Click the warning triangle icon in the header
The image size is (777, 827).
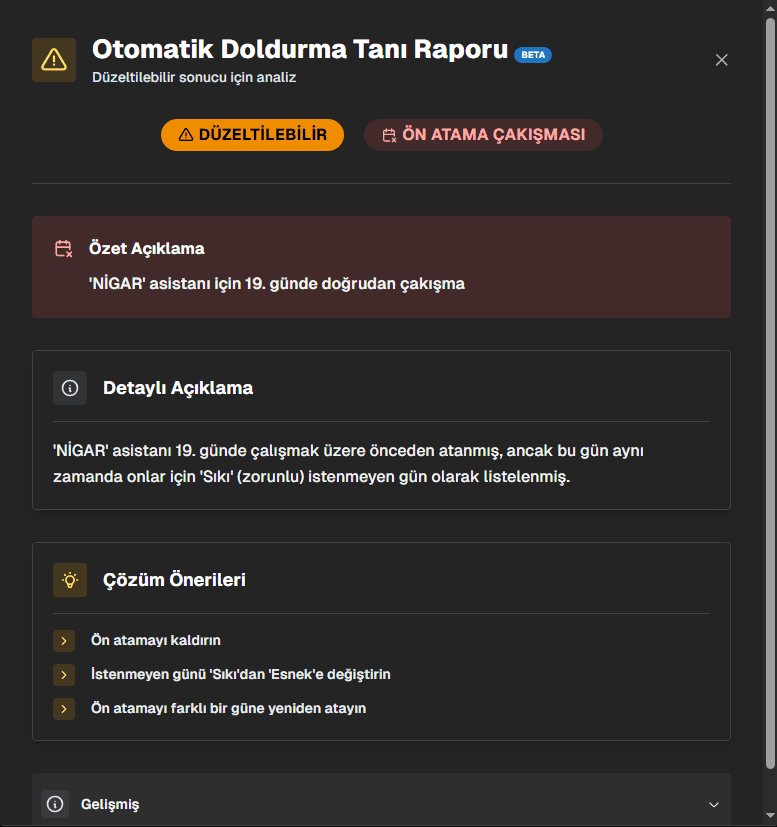click(54, 59)
